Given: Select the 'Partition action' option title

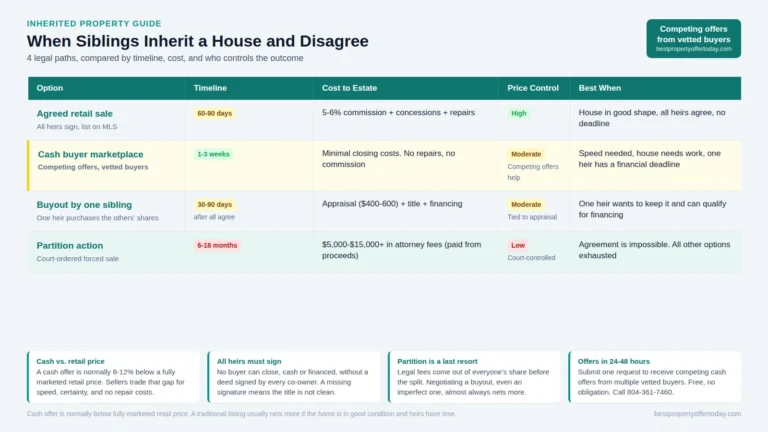Looking at the screenshot, I should pos(70,245).
